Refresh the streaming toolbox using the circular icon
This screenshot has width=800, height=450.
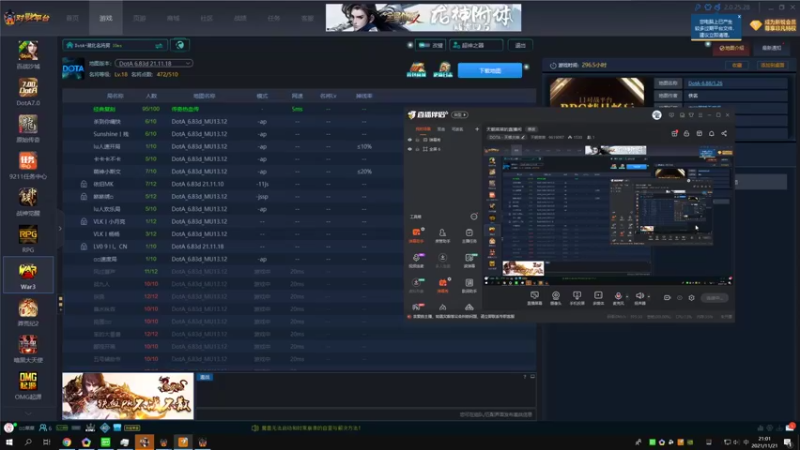click(473, 217)
